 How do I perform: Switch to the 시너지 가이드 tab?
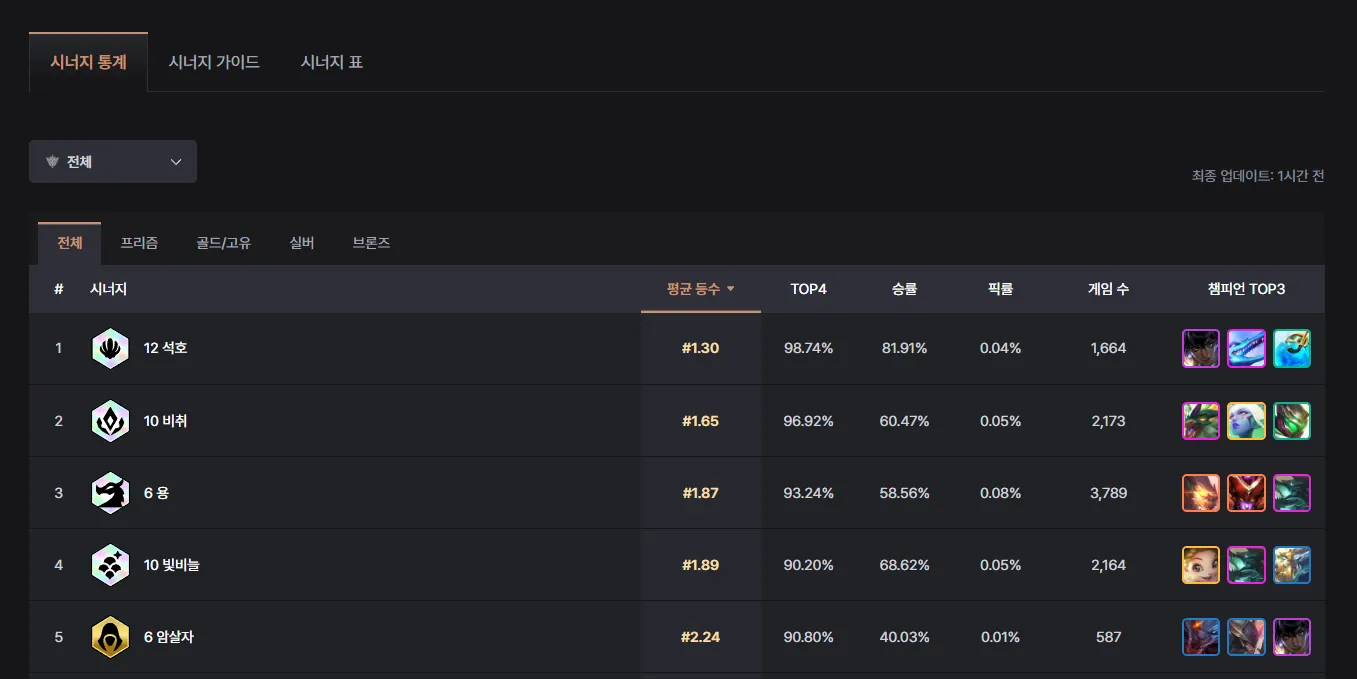pos(214,62)
